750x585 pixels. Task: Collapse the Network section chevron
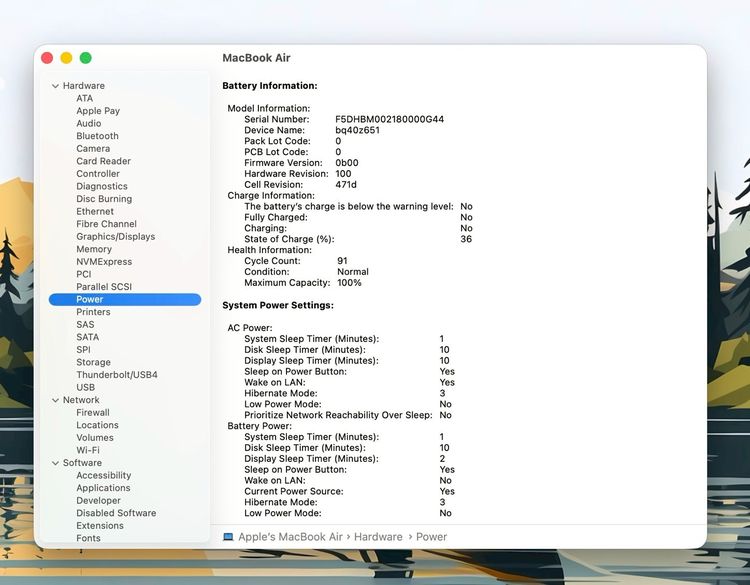coord(55,400)
